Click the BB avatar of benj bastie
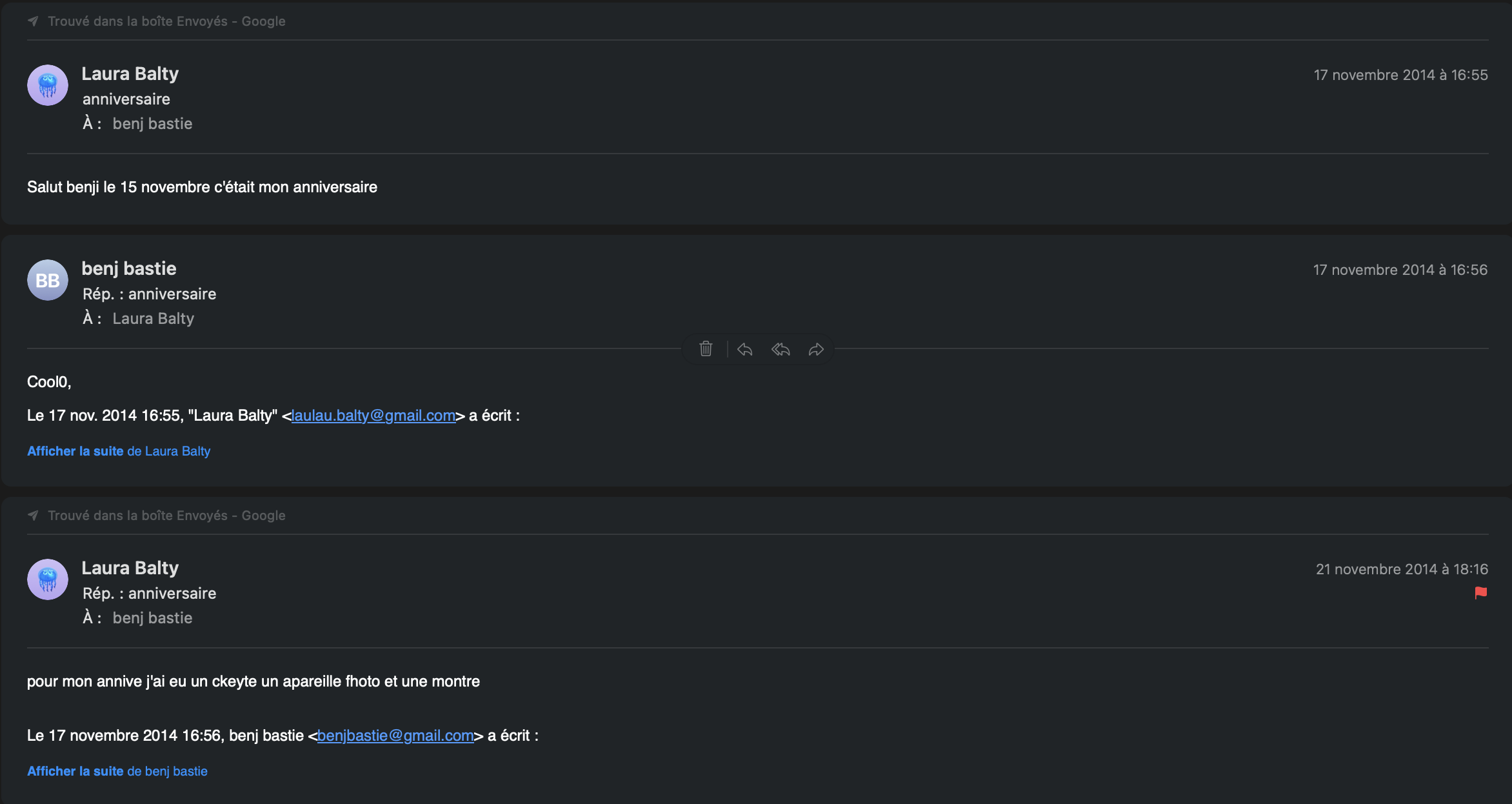The height and width of the screenshot is (804, 1512). coord(48,280)
